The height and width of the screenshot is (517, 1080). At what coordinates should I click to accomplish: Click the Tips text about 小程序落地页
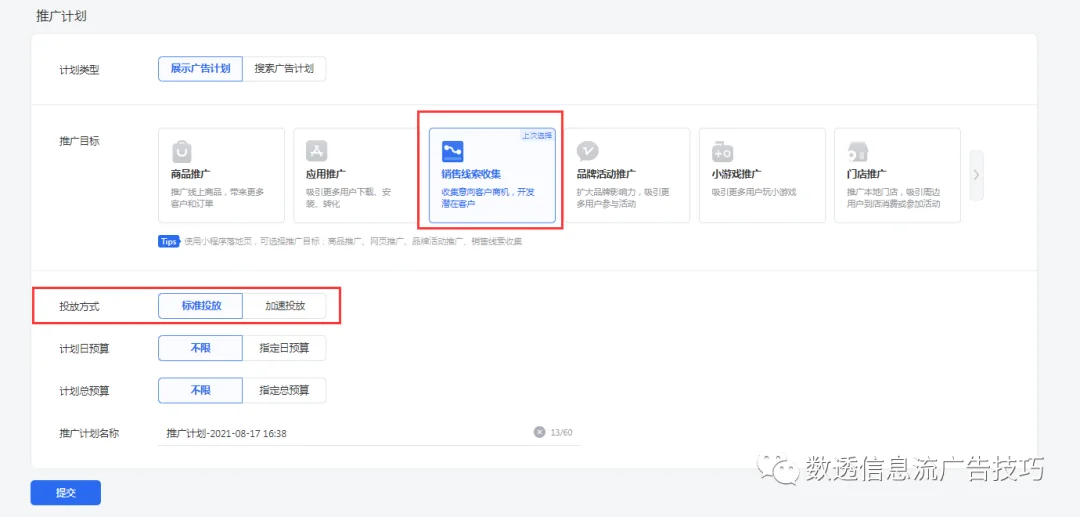coord(353,242)
